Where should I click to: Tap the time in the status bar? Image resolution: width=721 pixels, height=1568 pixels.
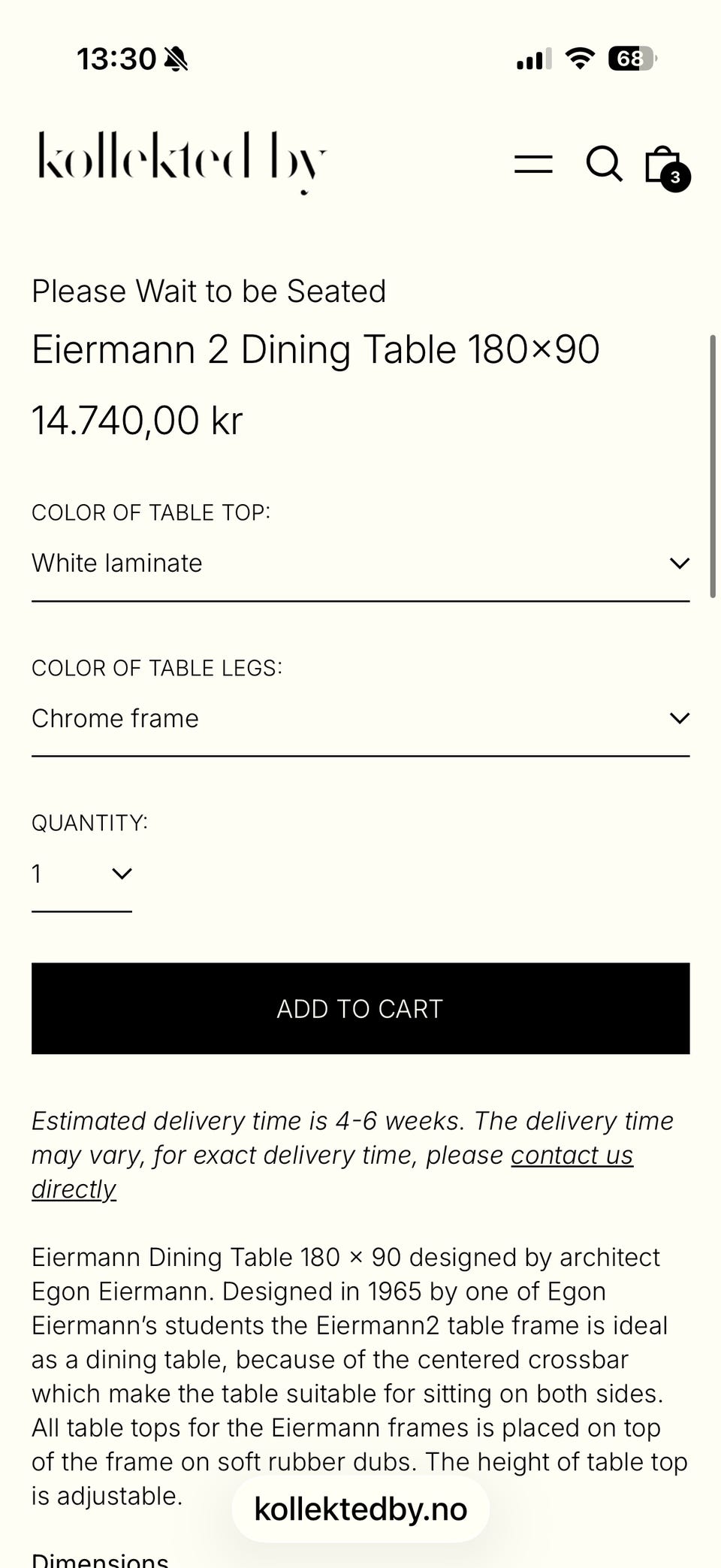pyautogui.click(x=116, y=59)
